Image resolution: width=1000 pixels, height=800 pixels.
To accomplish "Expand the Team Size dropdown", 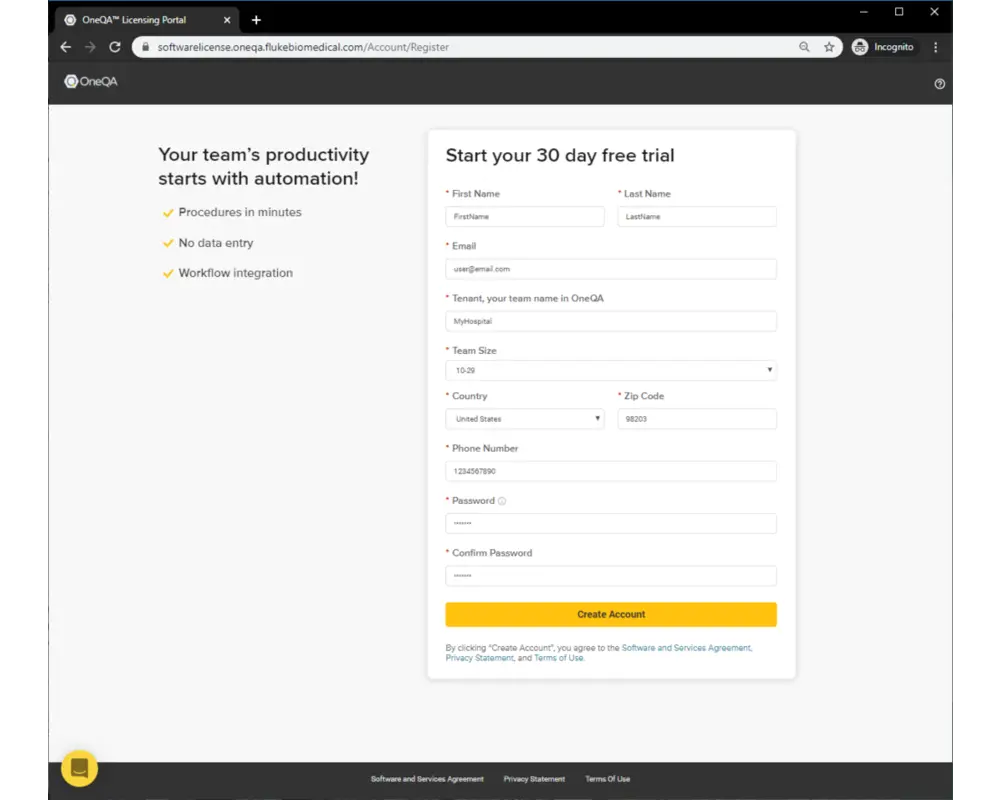I will 610,370.
